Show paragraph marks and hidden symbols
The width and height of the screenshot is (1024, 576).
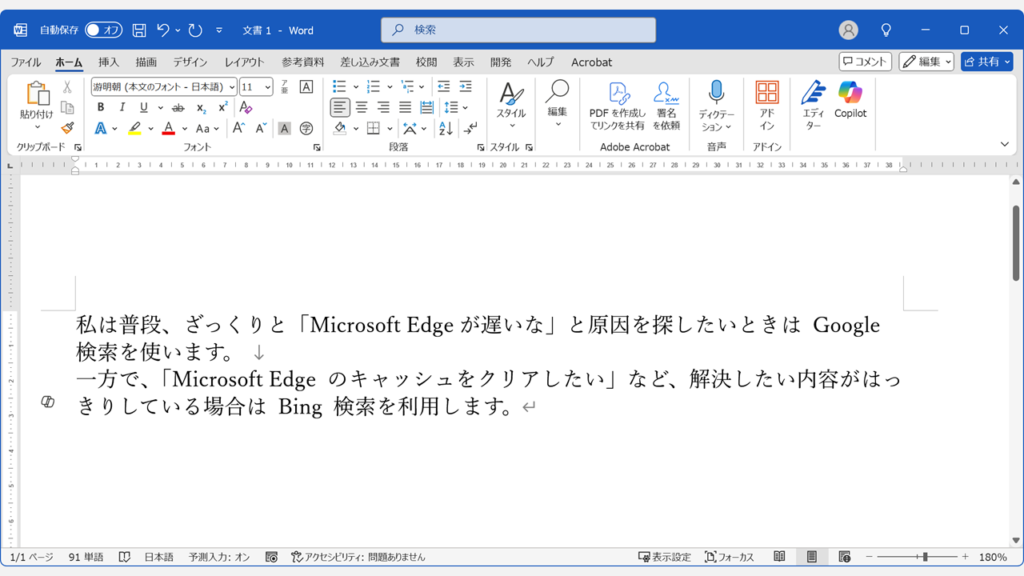pos(470,128)
